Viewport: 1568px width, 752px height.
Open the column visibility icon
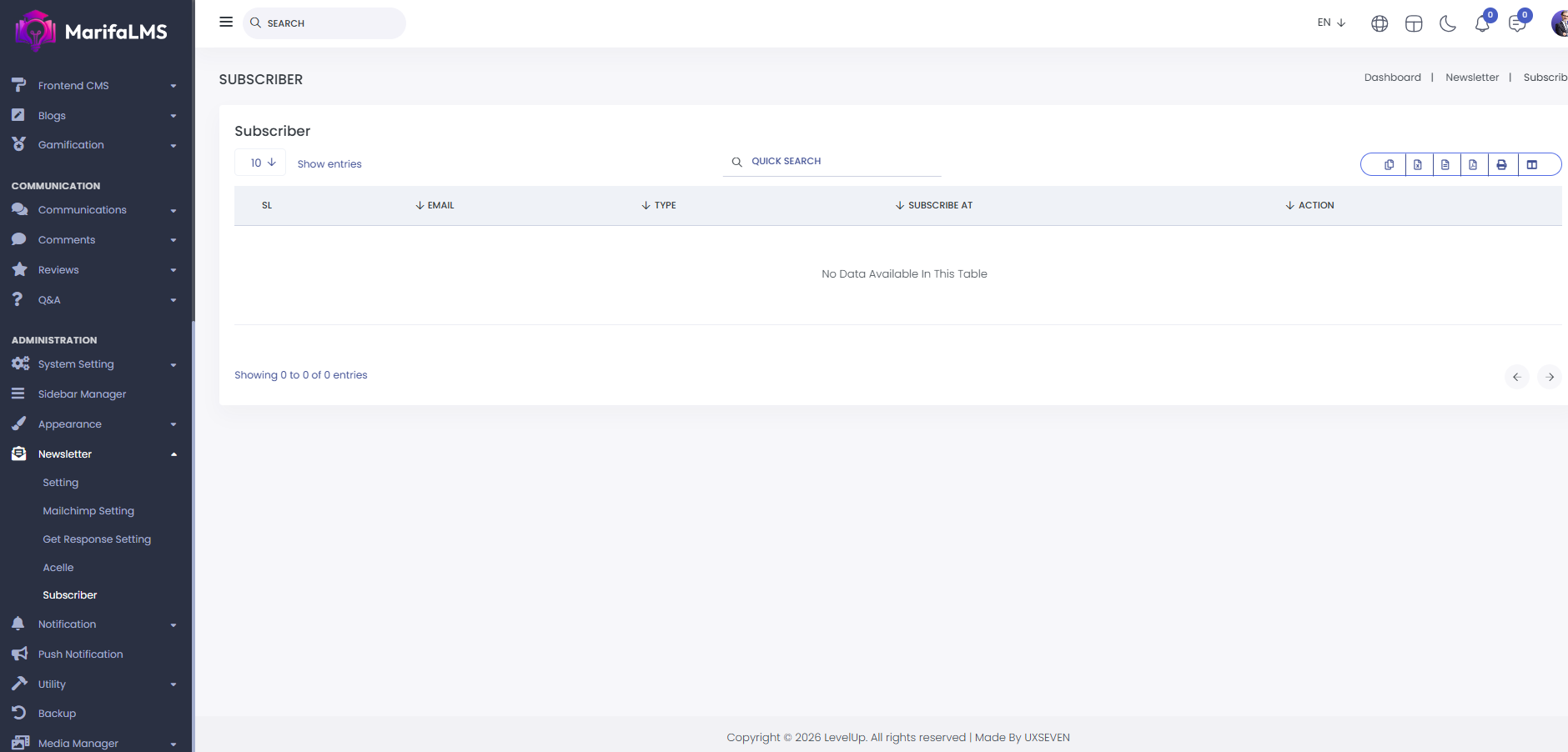click(x=1532, y=164)
